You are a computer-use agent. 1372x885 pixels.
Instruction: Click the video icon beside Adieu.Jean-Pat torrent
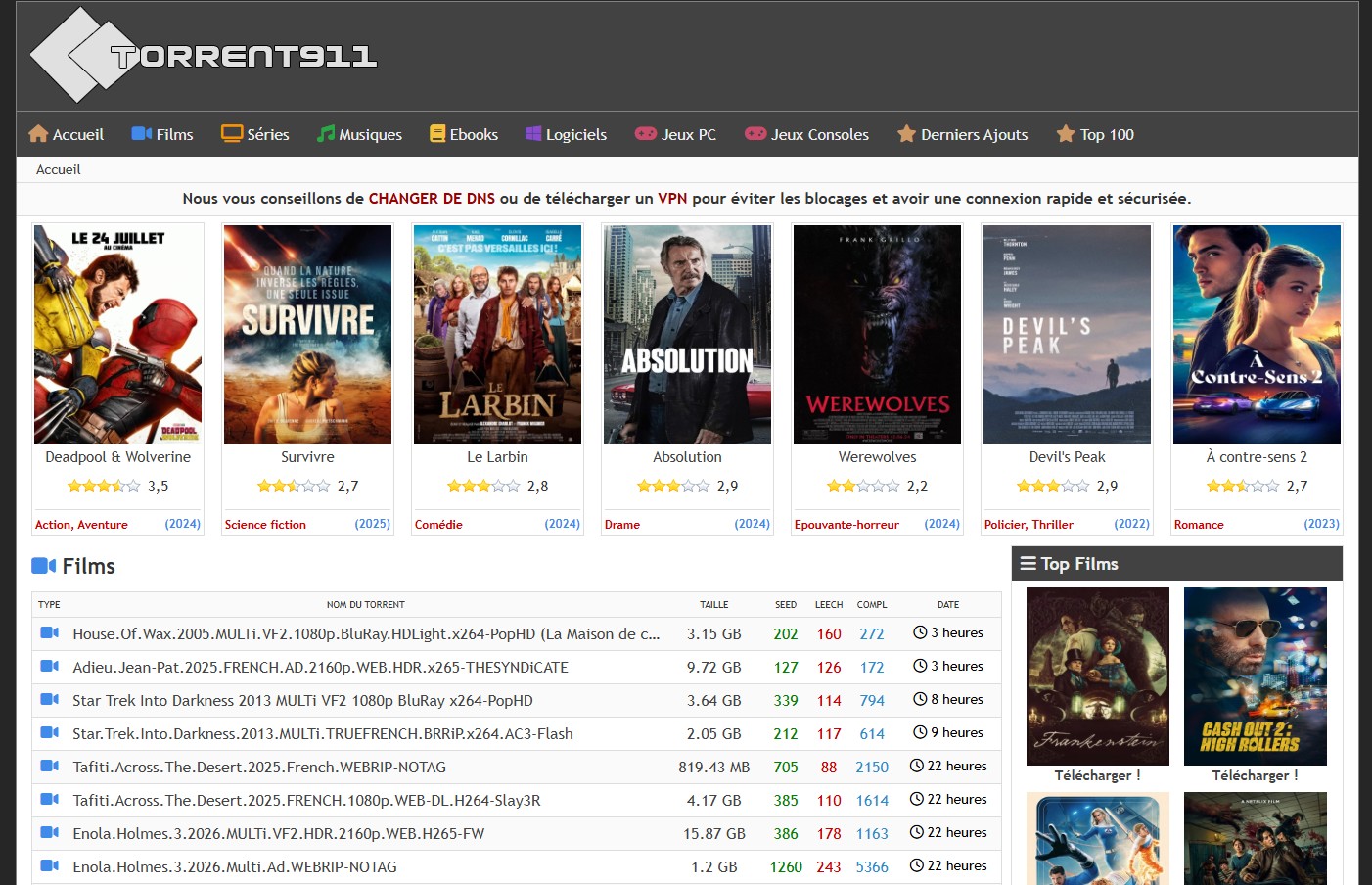[50, 667]
